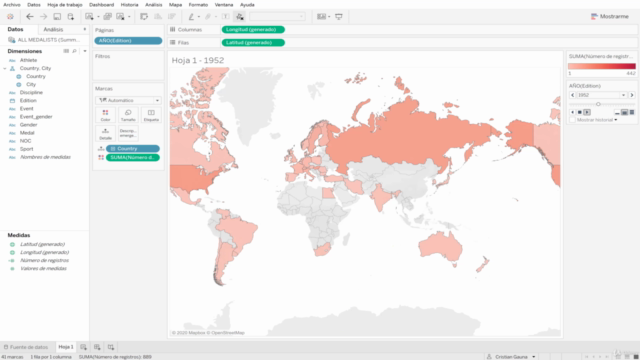Toggle the Mostrar historial checkbox
The image size is (640, 360).
click(x=573, y=120)
